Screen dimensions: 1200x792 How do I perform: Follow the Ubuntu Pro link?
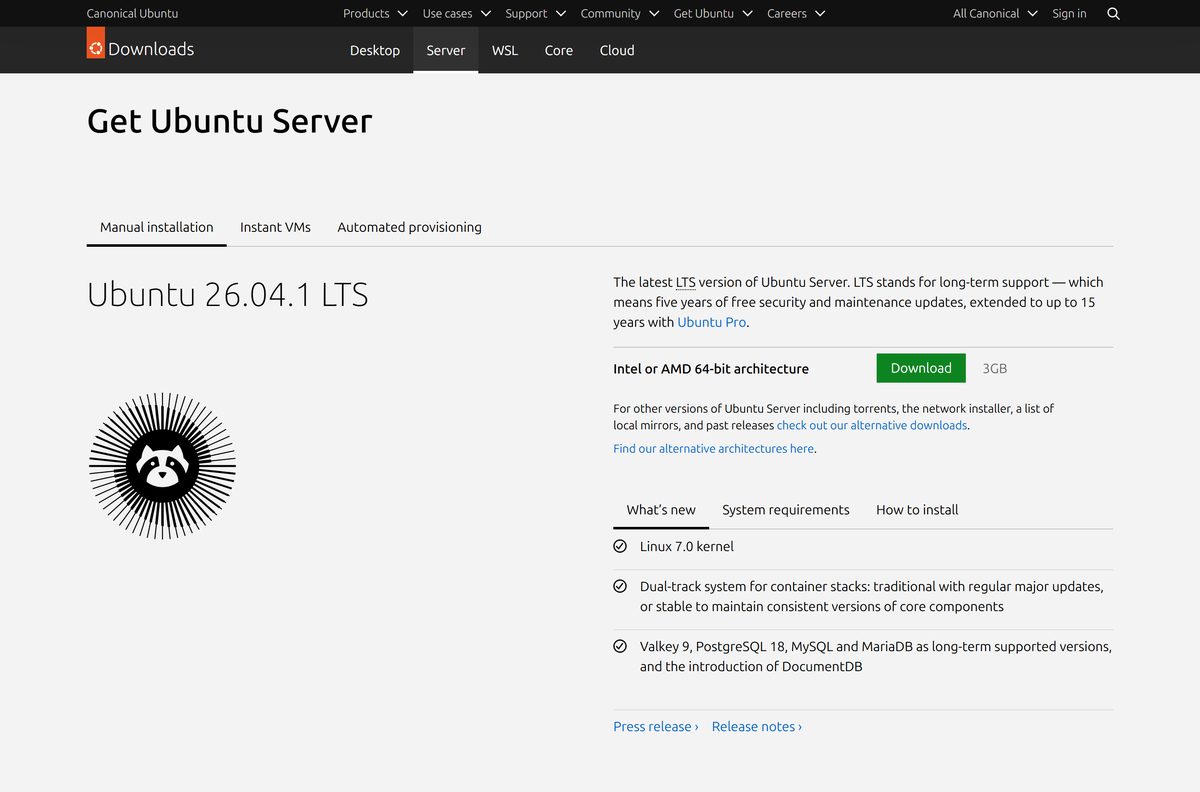(712, 322)
